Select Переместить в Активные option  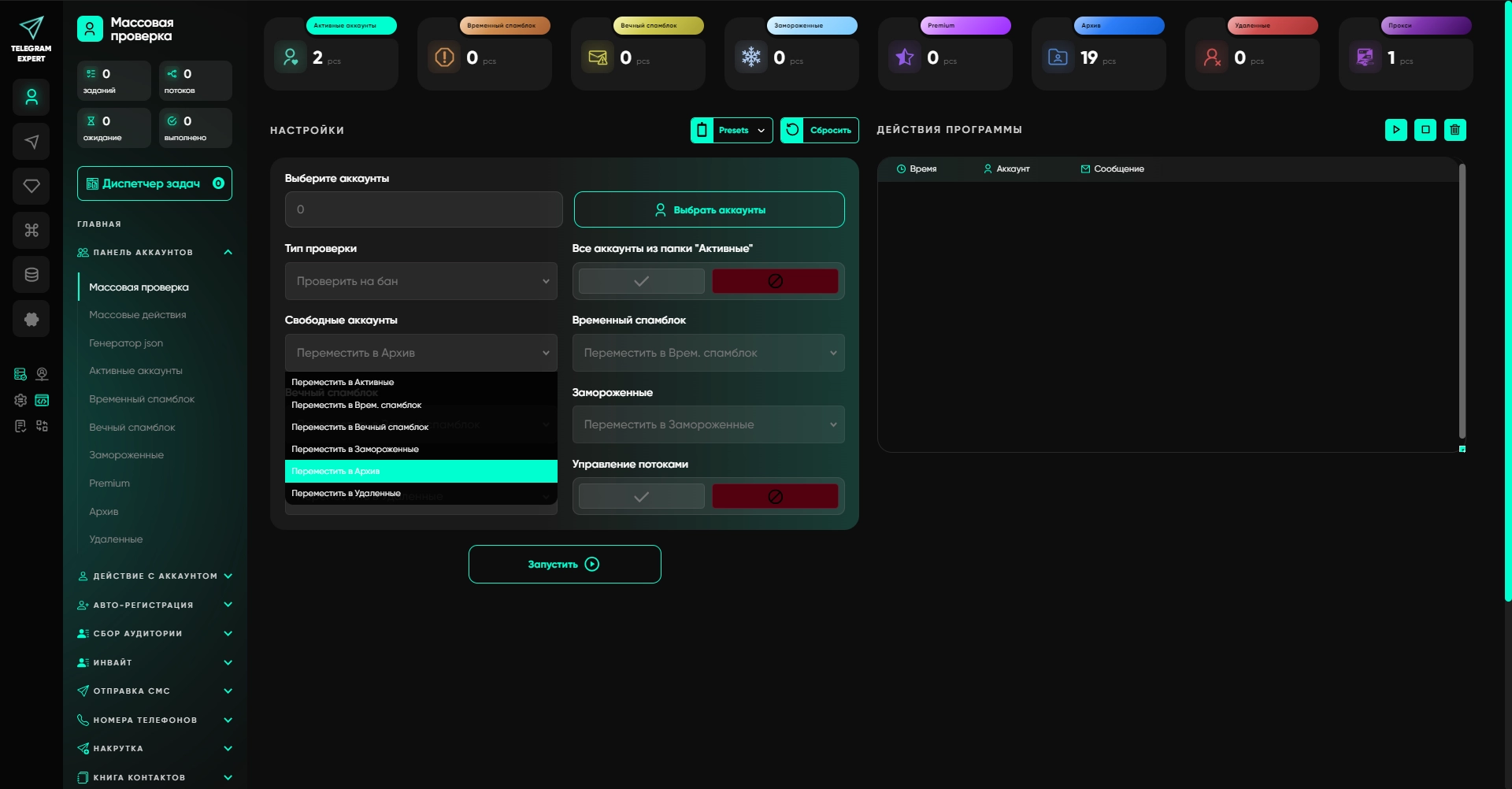click(421, 382)
